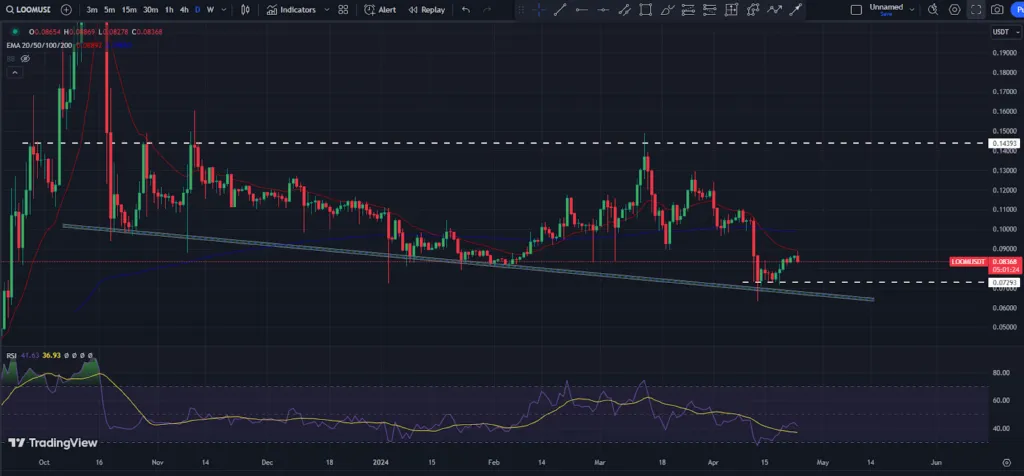Select the 30m interval
This screenshot has width=1024, height=476.
[150, 10]
